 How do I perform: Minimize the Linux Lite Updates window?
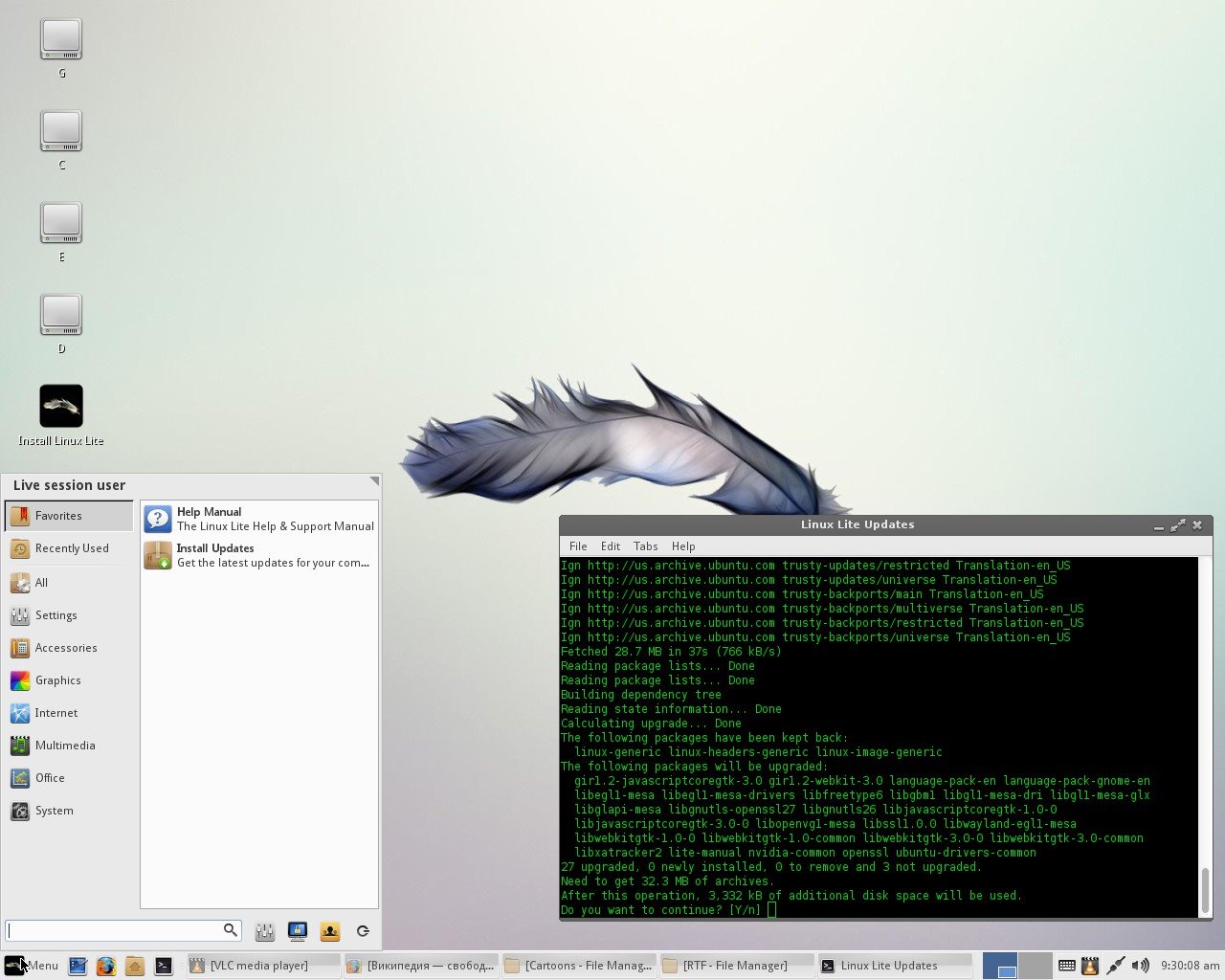pyautogui.click(x=1159, y=525)
